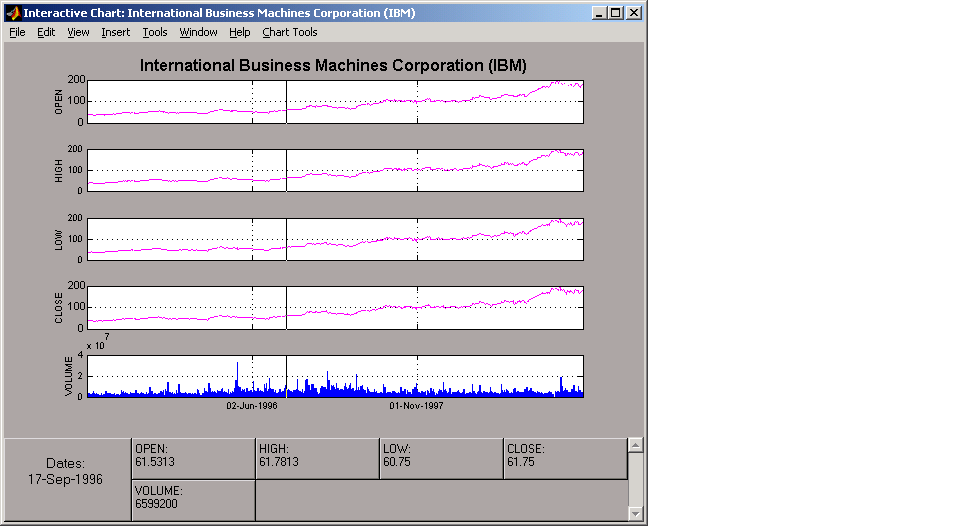Screen dimensions: 980x531
Task: Click the VOLUME value field
Action: click(193, 500)
